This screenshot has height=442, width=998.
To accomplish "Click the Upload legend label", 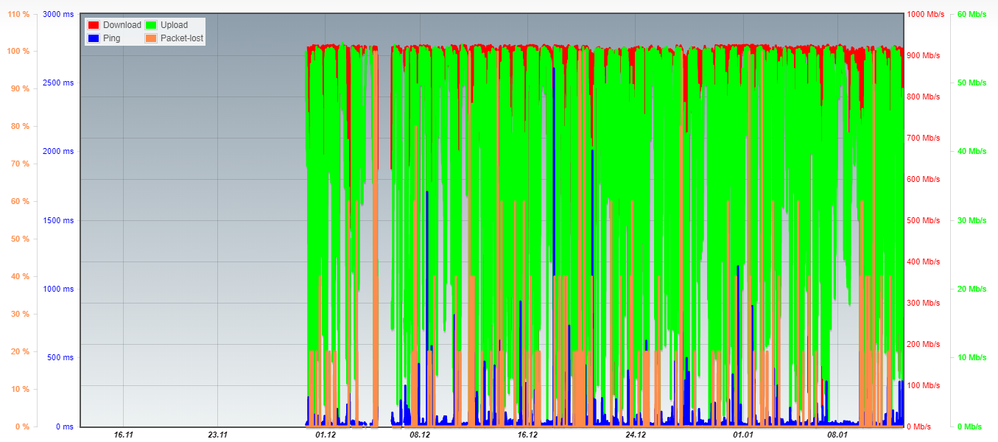I will [x=174, y=25].
